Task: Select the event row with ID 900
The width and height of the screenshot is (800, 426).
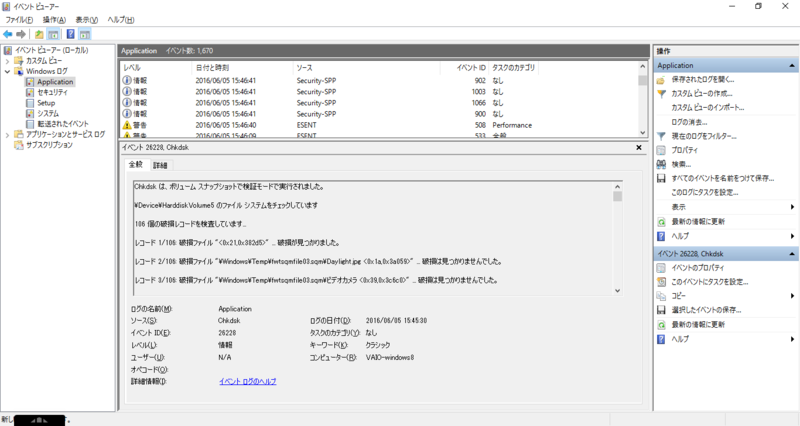Action: click(x=379, y=114)
